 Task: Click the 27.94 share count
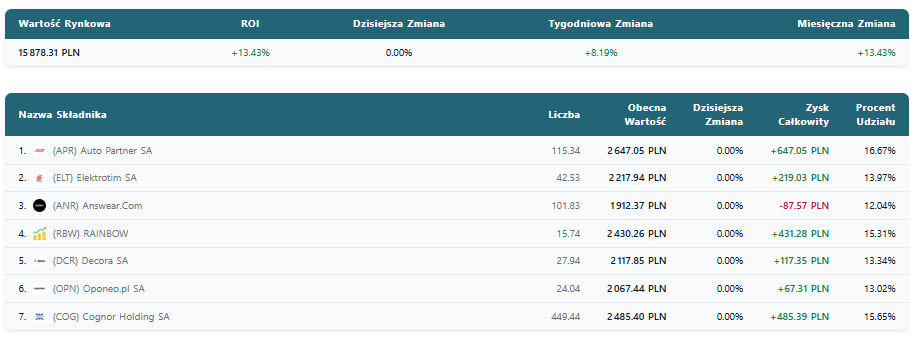click(x=568, y=261)
